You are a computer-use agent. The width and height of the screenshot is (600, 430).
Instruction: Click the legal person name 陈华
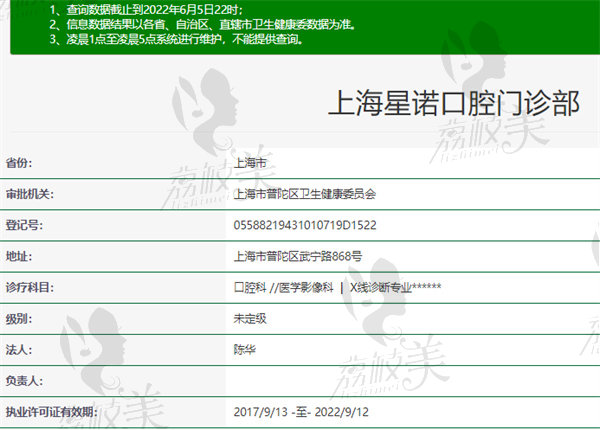pyautogui.click(x=245, y=349)
